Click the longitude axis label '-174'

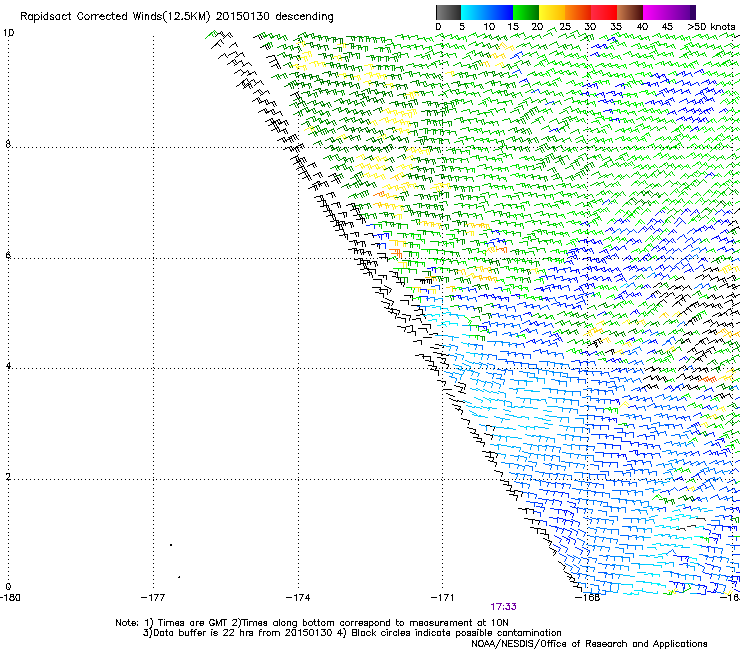point(298,598)
